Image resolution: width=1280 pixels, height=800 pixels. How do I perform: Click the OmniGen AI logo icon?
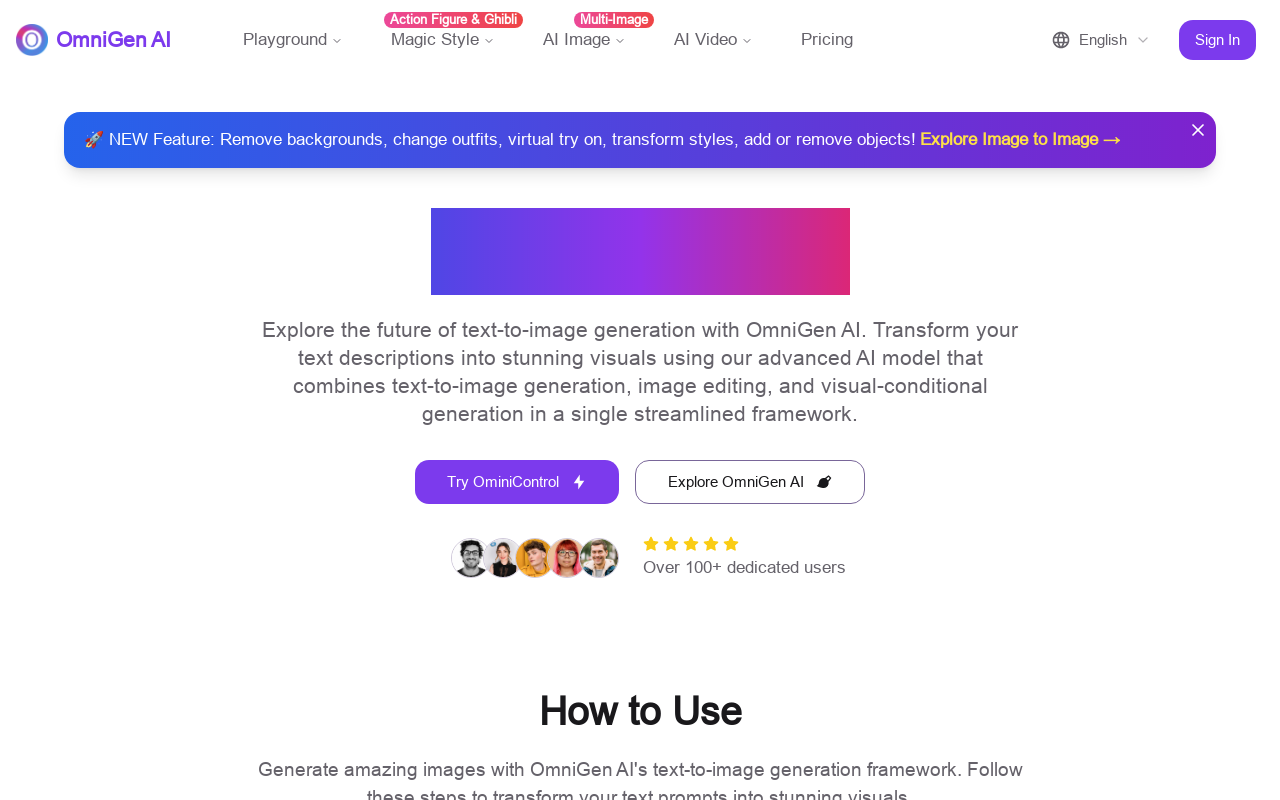pyautogui.click(x=32, y=40)
